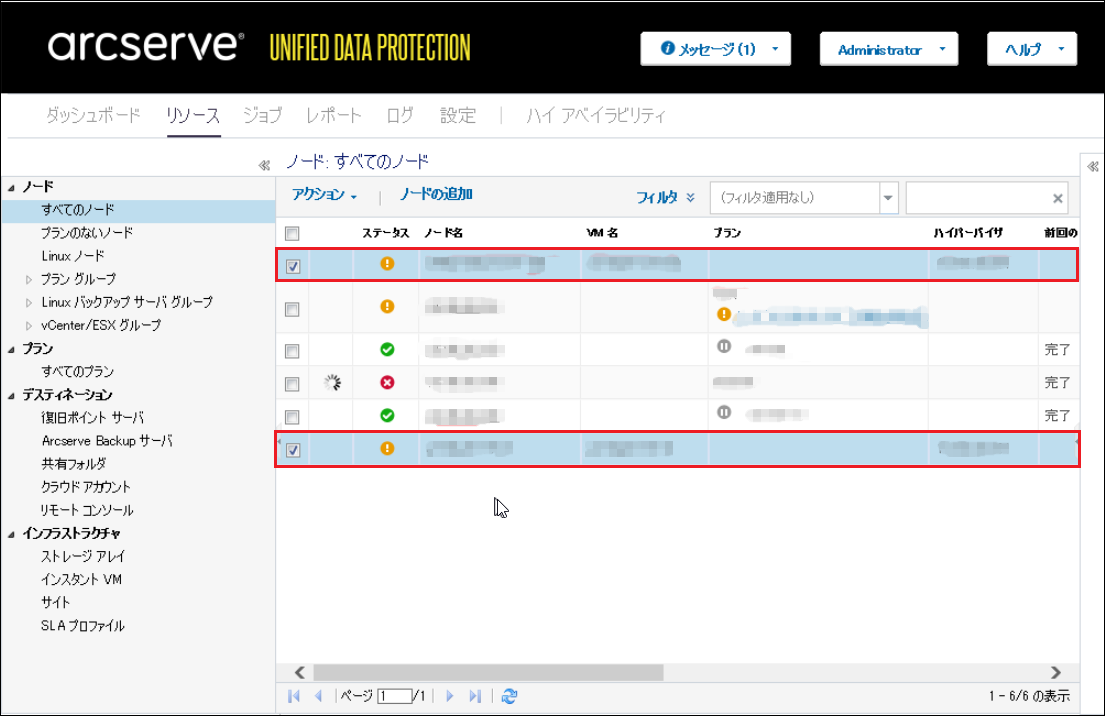Uncheck the first node row checkbox
Image resolution: width=1105 pixels, height=716 pixels.
point(293,266)
